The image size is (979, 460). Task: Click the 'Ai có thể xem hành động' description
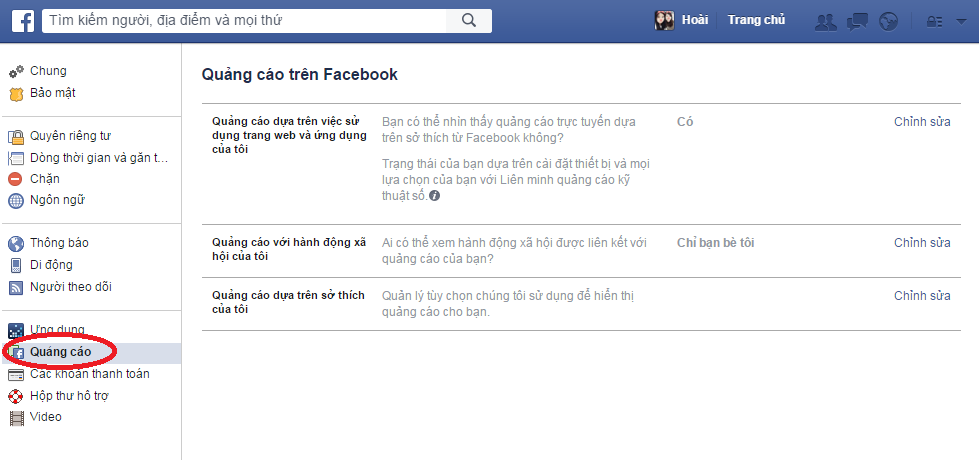point(514,250)
